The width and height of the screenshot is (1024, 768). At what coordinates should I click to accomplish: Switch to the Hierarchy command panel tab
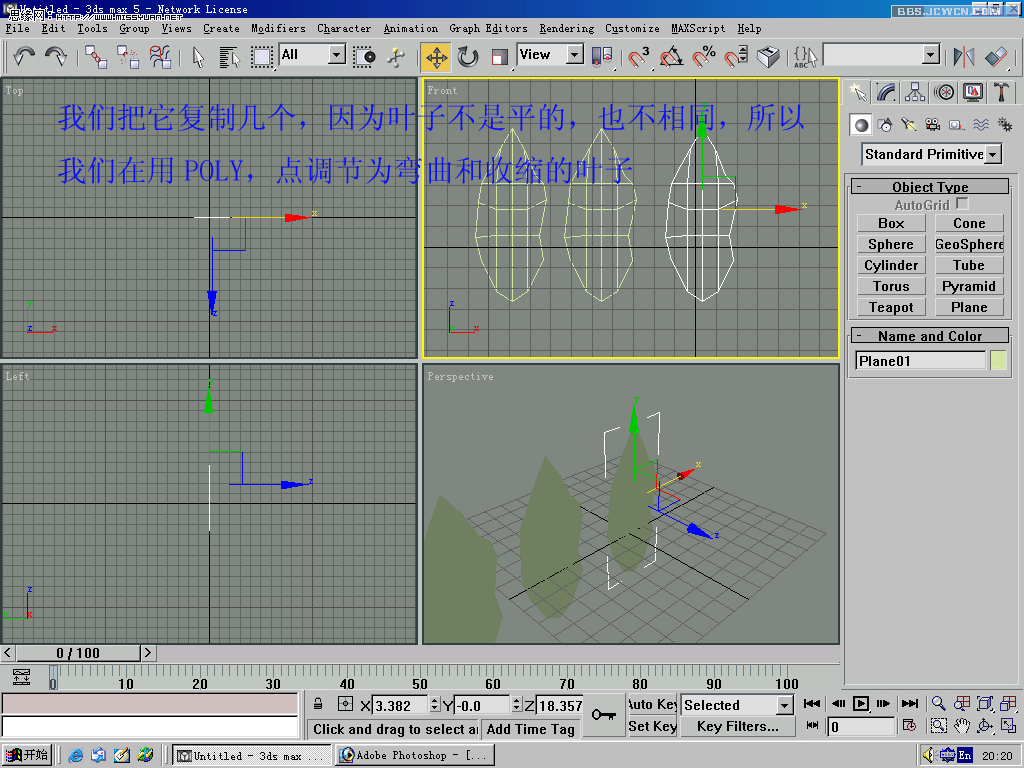tap(915, 92)
